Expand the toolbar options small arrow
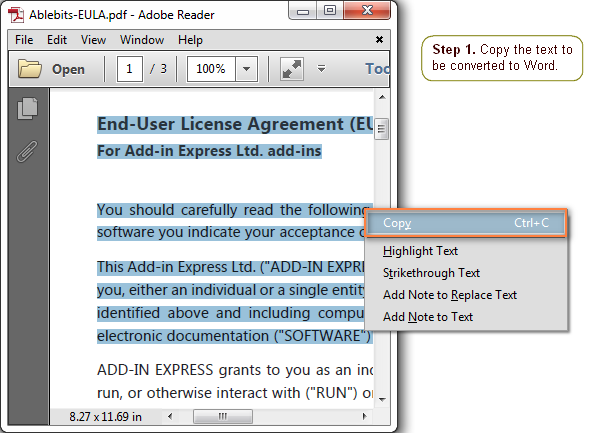 [321, 69]
